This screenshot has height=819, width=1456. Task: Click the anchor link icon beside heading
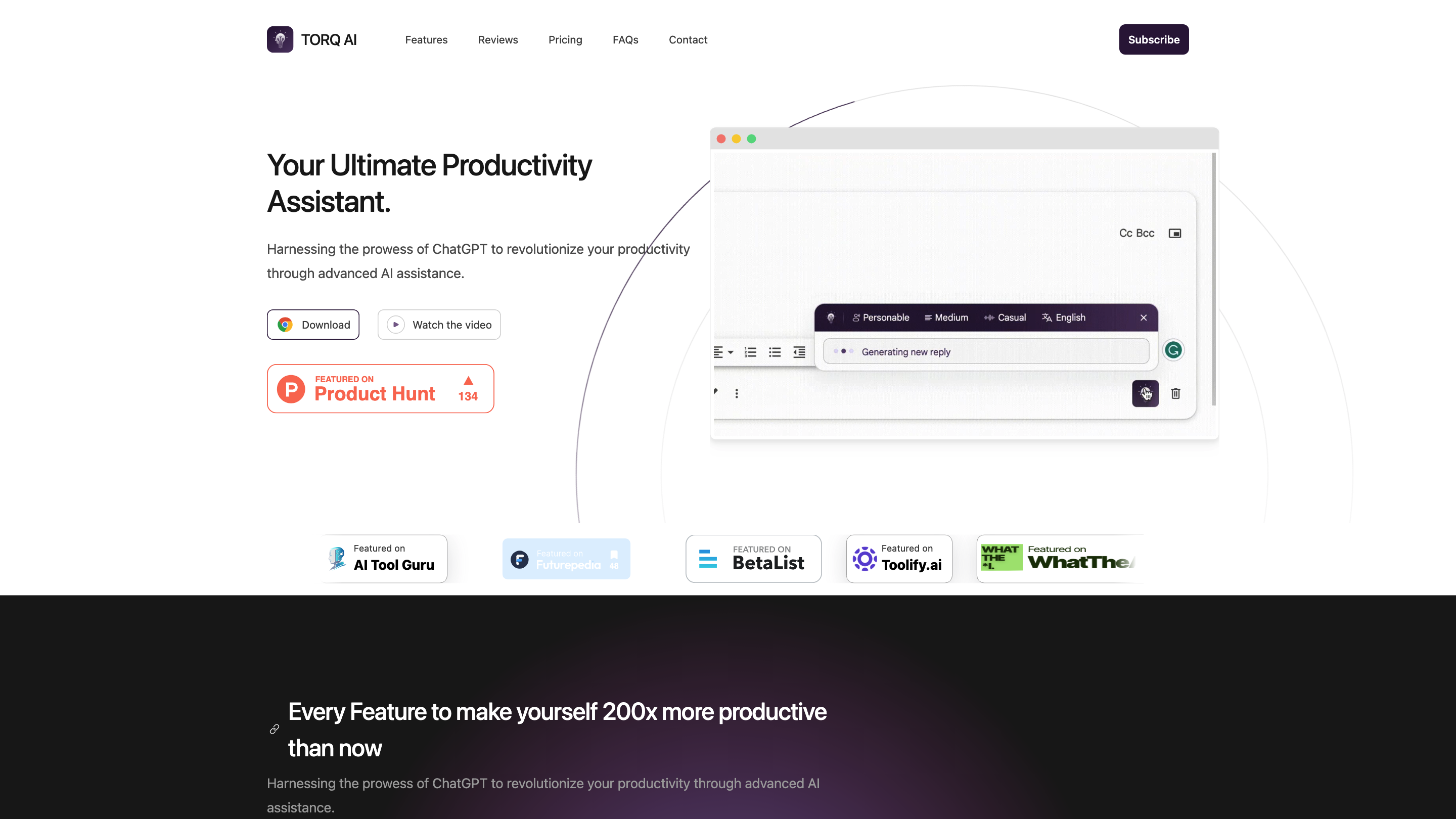coord(275,729)
